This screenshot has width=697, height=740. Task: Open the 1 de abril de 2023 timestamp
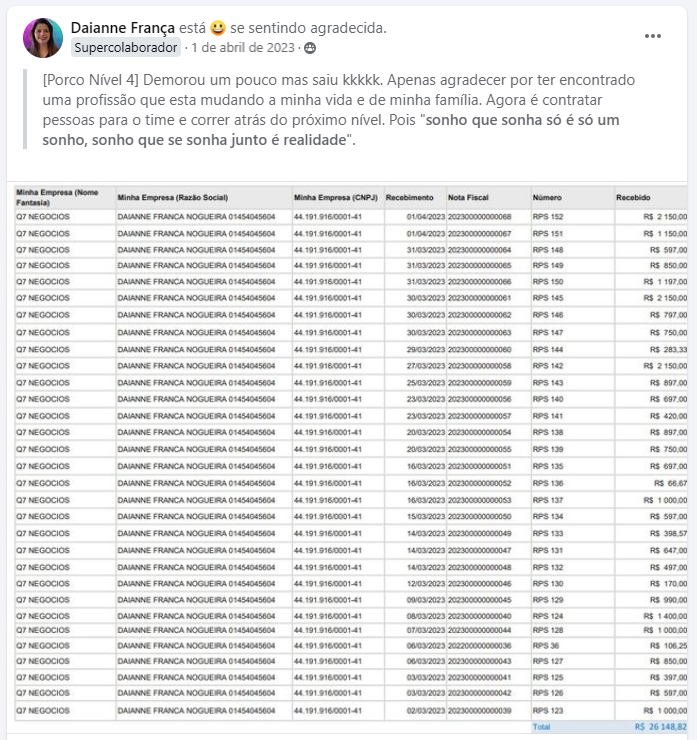coord(243,48)
